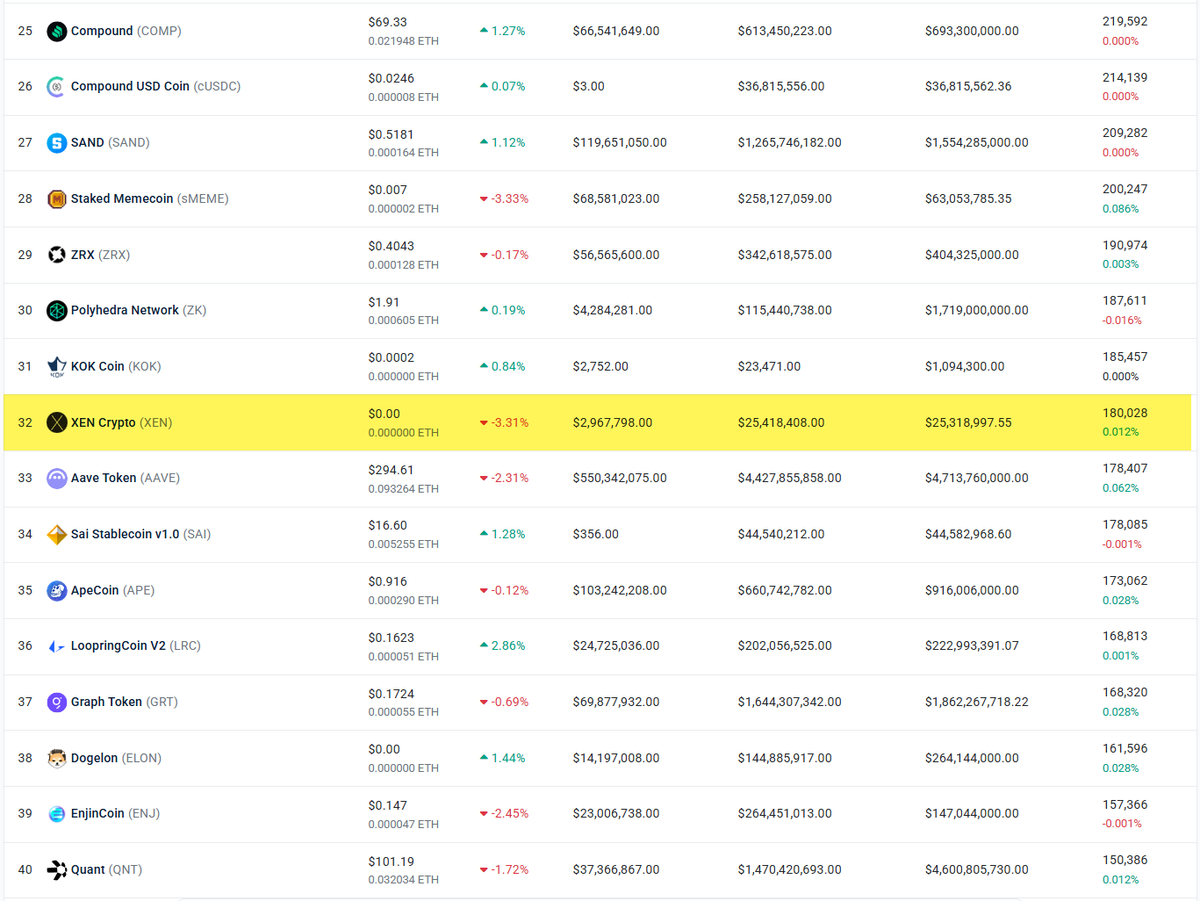Select the $2,752.00 KOK Coin volume
This screenshot has height=901, width=1200.
pos(601,366)
